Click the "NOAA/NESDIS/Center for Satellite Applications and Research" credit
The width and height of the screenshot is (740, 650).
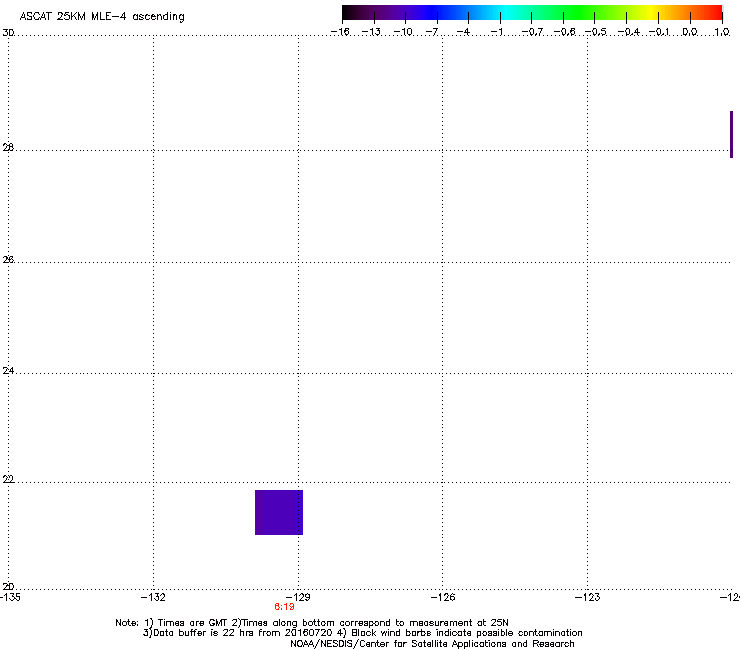click(x=432, y=644)
